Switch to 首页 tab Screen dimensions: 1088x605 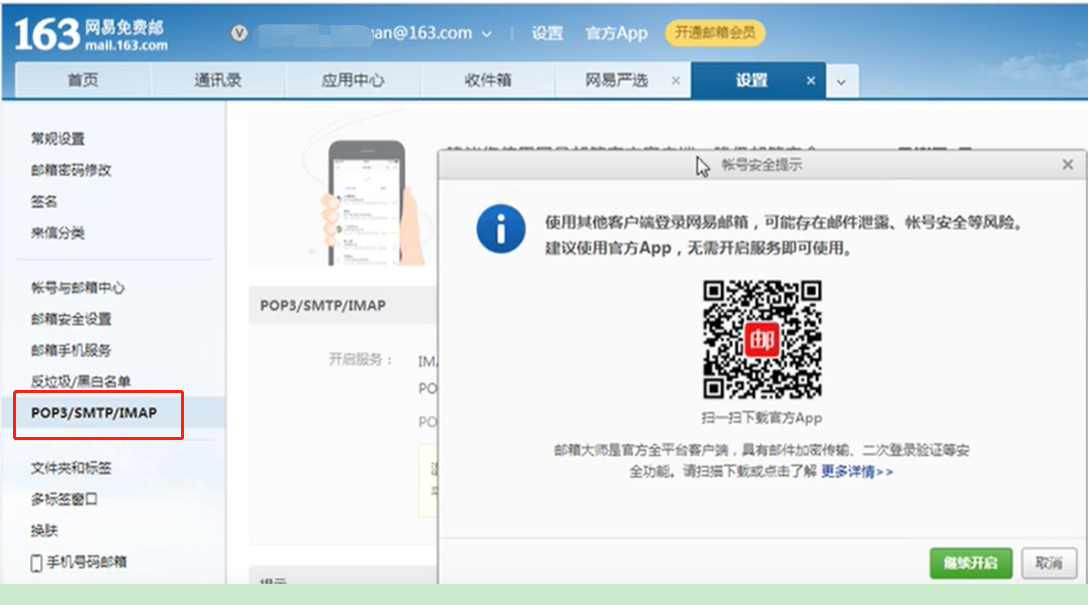point(83,80)
